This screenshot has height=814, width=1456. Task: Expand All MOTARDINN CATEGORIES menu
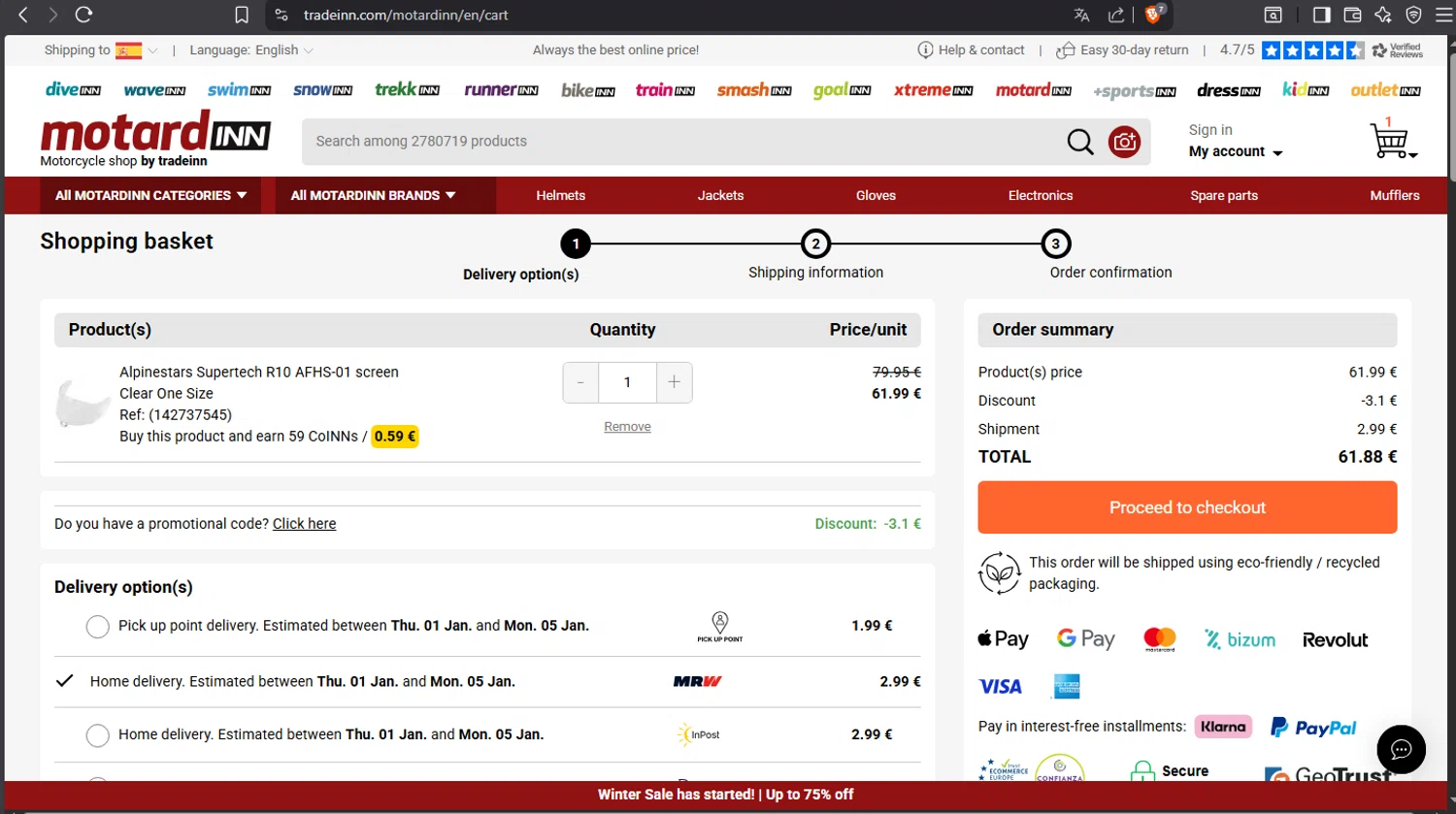click(151, 195)
